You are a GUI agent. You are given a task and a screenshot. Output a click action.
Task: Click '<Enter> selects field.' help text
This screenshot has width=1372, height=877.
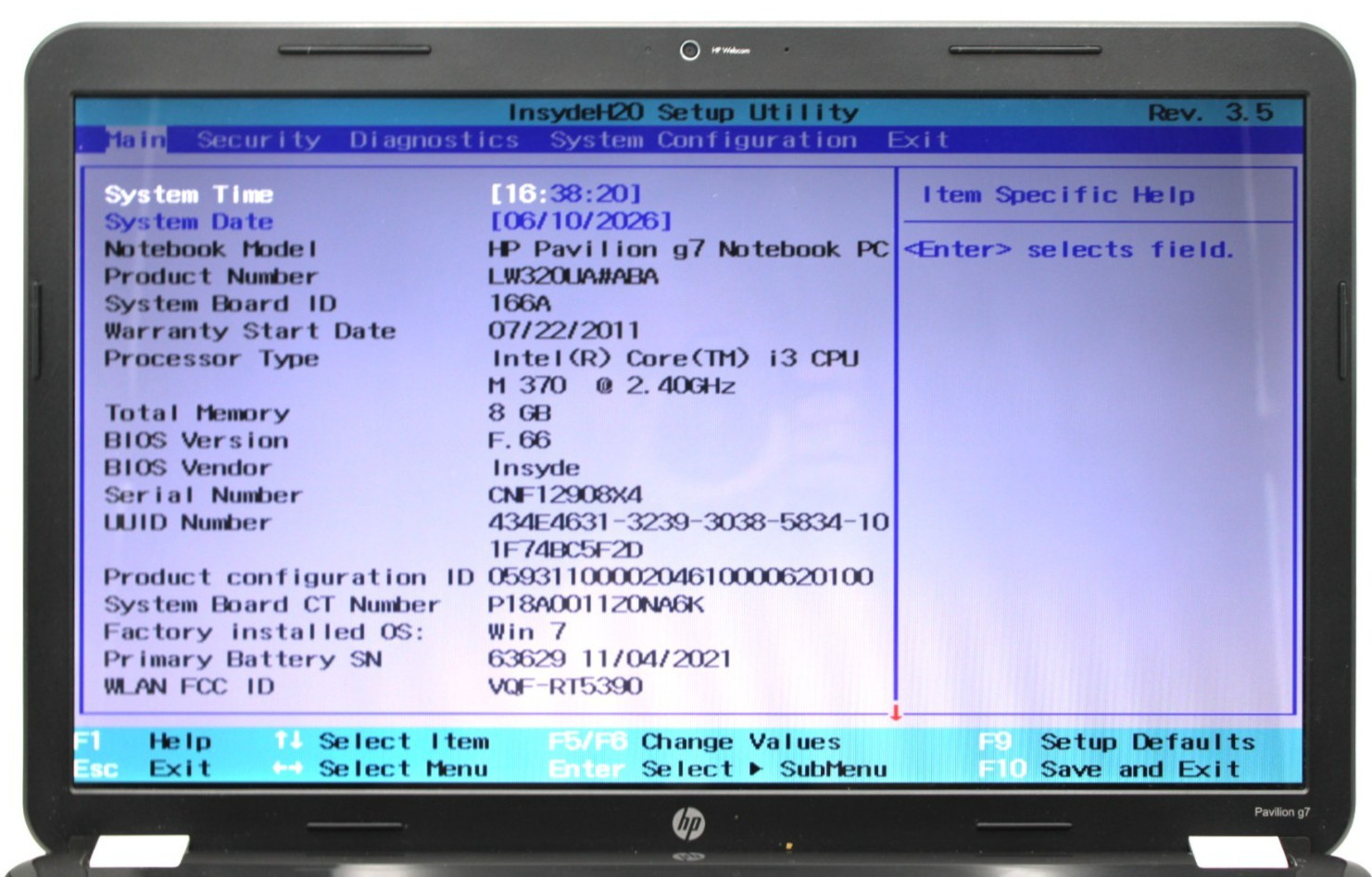pyautogui.click(x=1069, y=249)
